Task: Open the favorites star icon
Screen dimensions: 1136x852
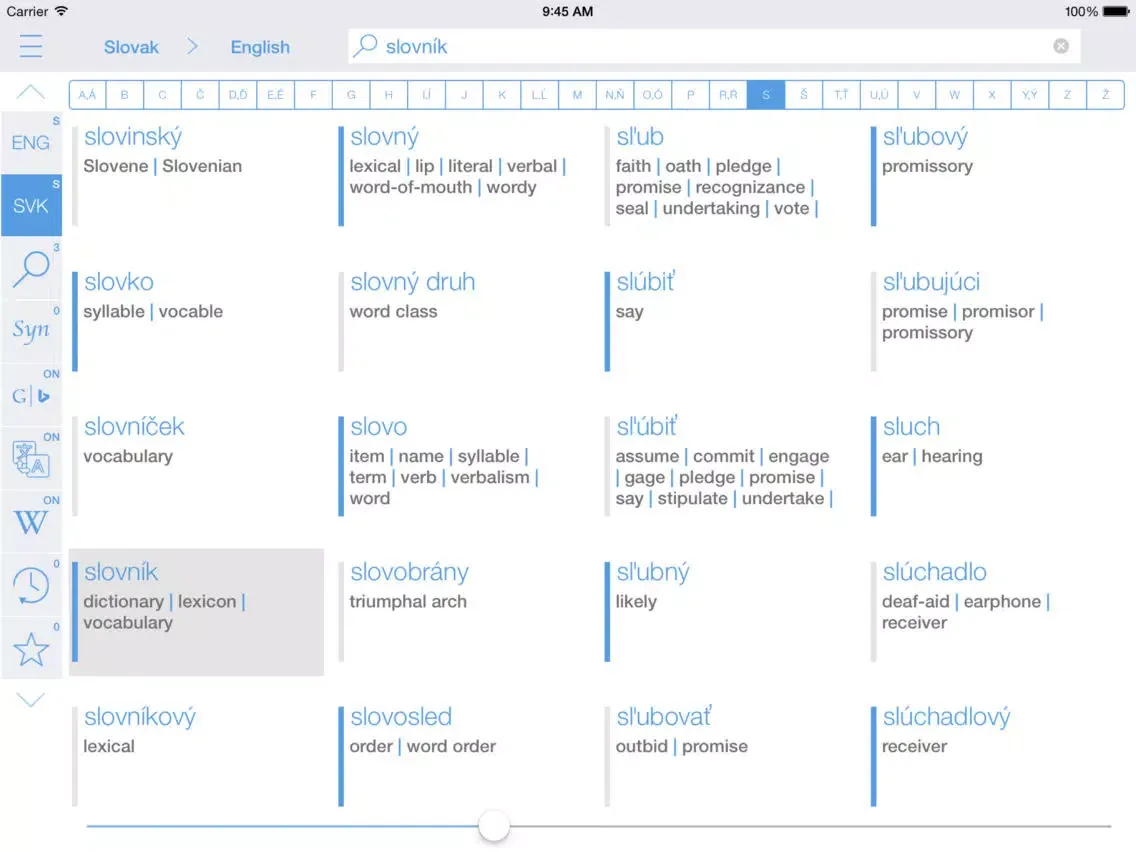Action: point(31,649)
